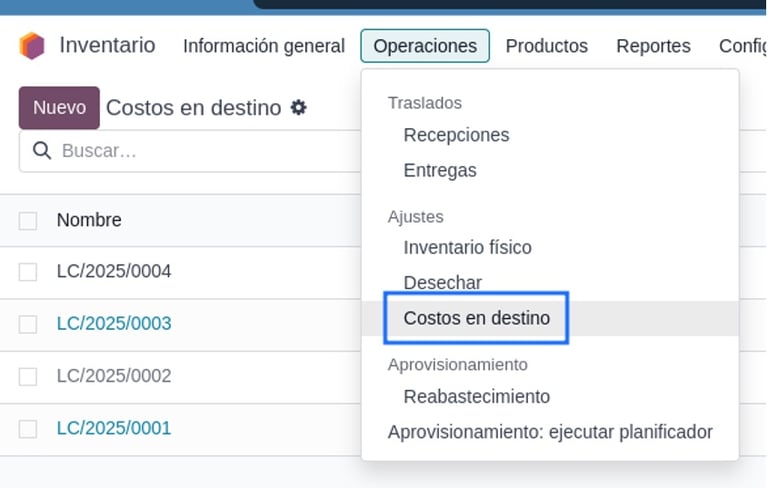The width and height of the screenshot is (768, 488).
Task: Expand the Reportes menu
Action: [x=653, y=46]
